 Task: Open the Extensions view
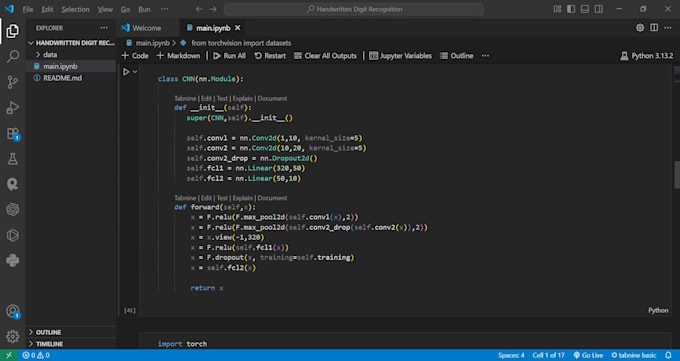tap(13, 133)
